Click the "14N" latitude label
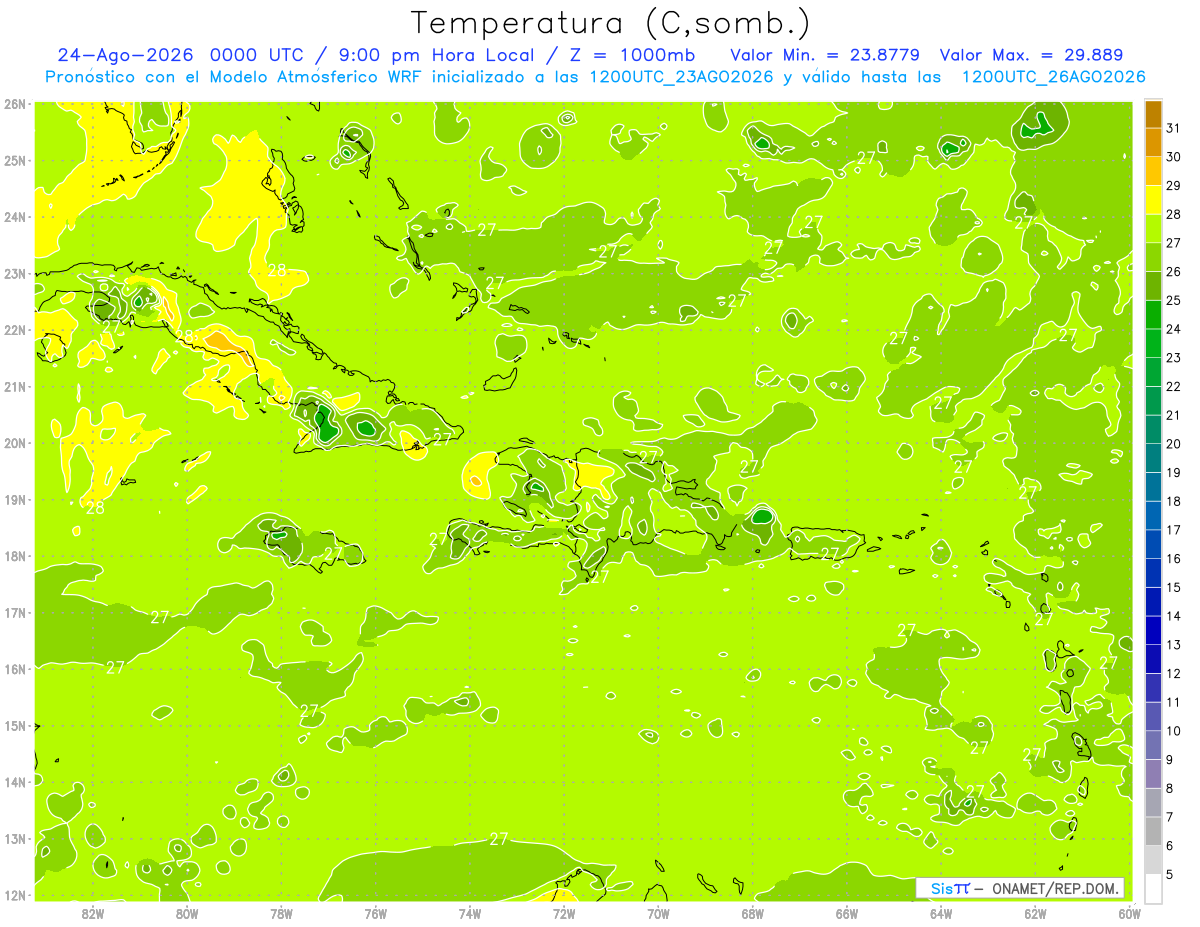Image resolution: width=1200 pixels, height=927 pixels. point(14,782)
